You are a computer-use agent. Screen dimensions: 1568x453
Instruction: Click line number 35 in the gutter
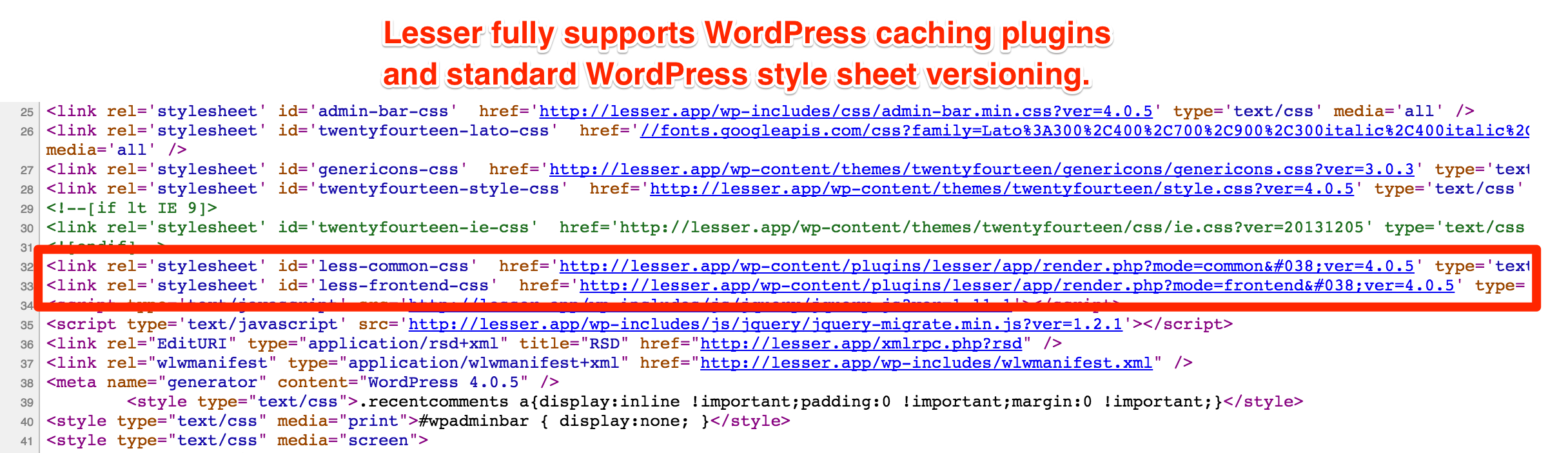(x=26, y=325)
